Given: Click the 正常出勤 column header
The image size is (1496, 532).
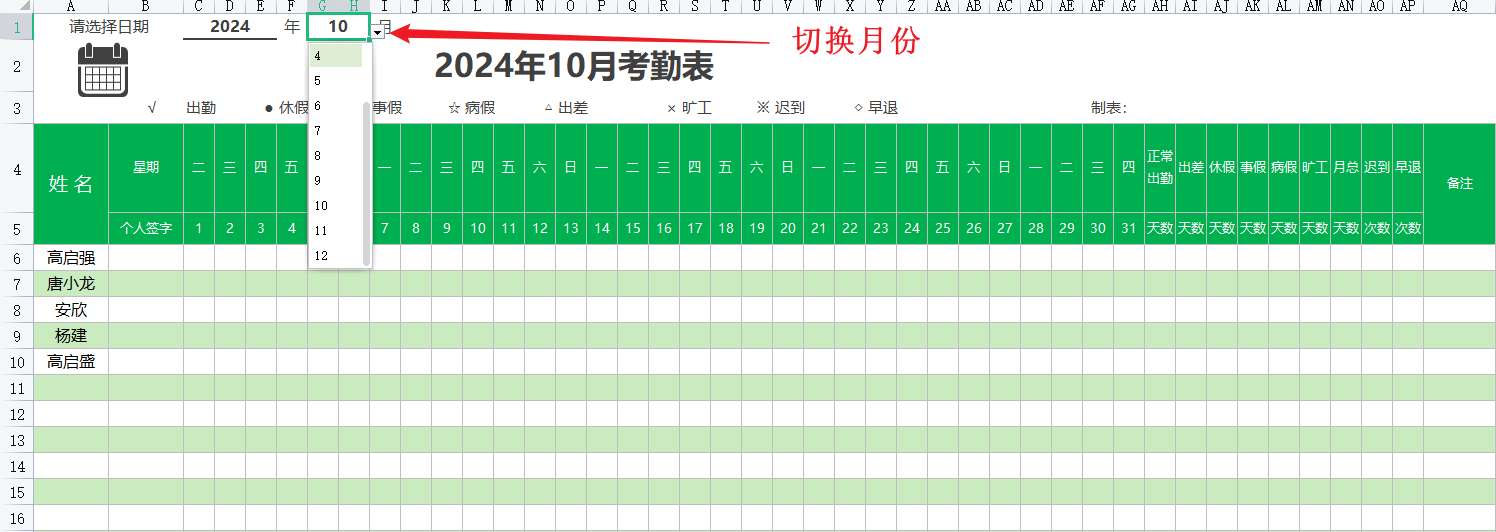Looking at the screenshot, I should pyautogui.click(x=1159, y=168).
